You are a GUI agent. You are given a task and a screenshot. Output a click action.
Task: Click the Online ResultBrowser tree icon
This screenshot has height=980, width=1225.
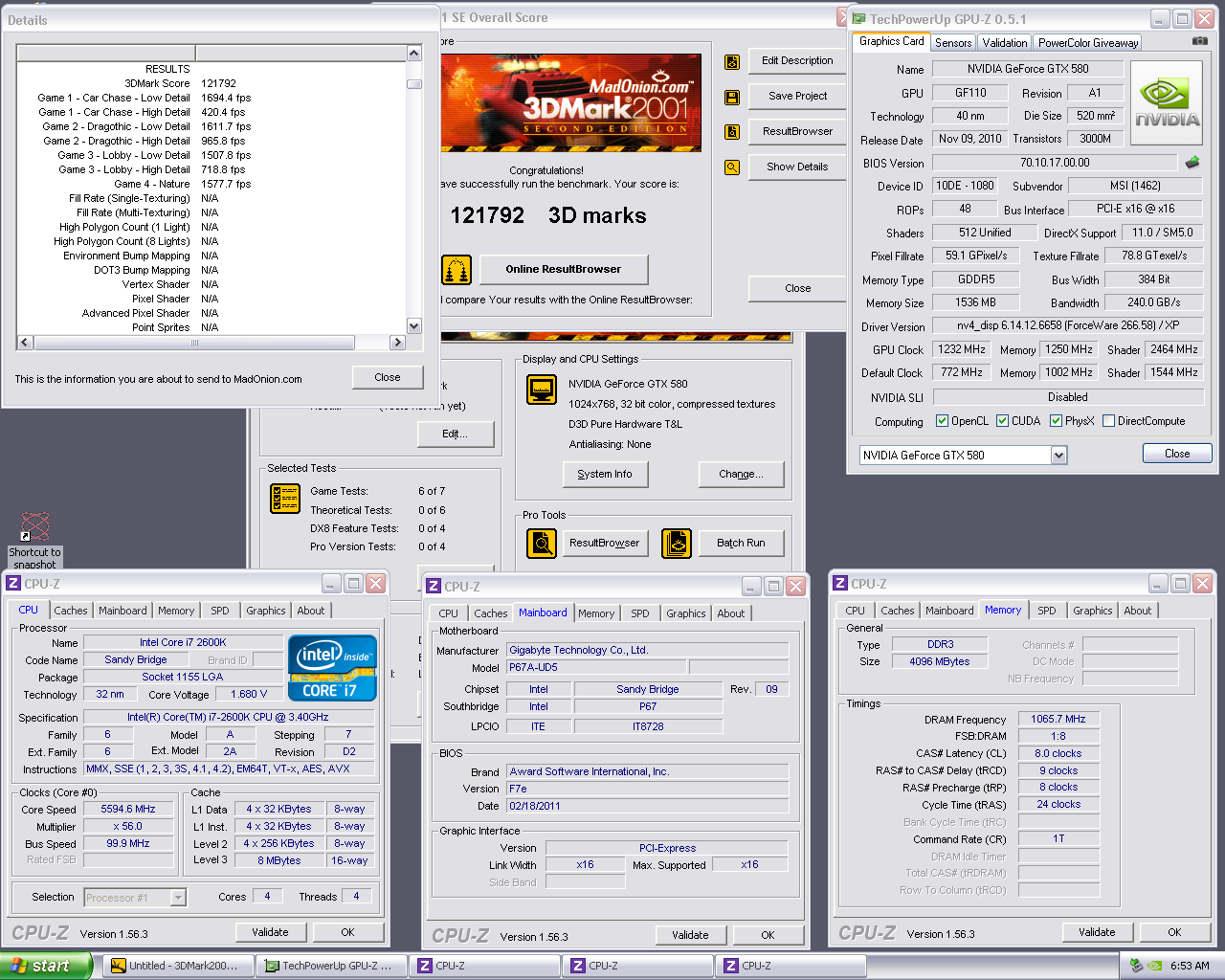click(457, 270)
